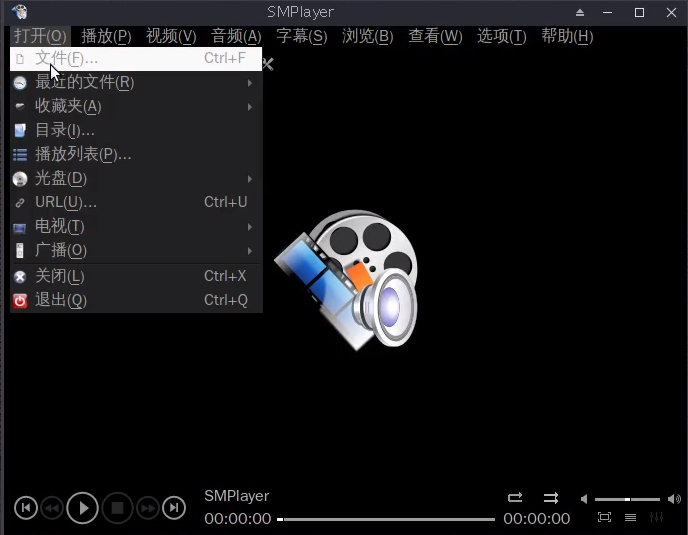Click the file icon beside 文件(F)

tap(20, 59)
